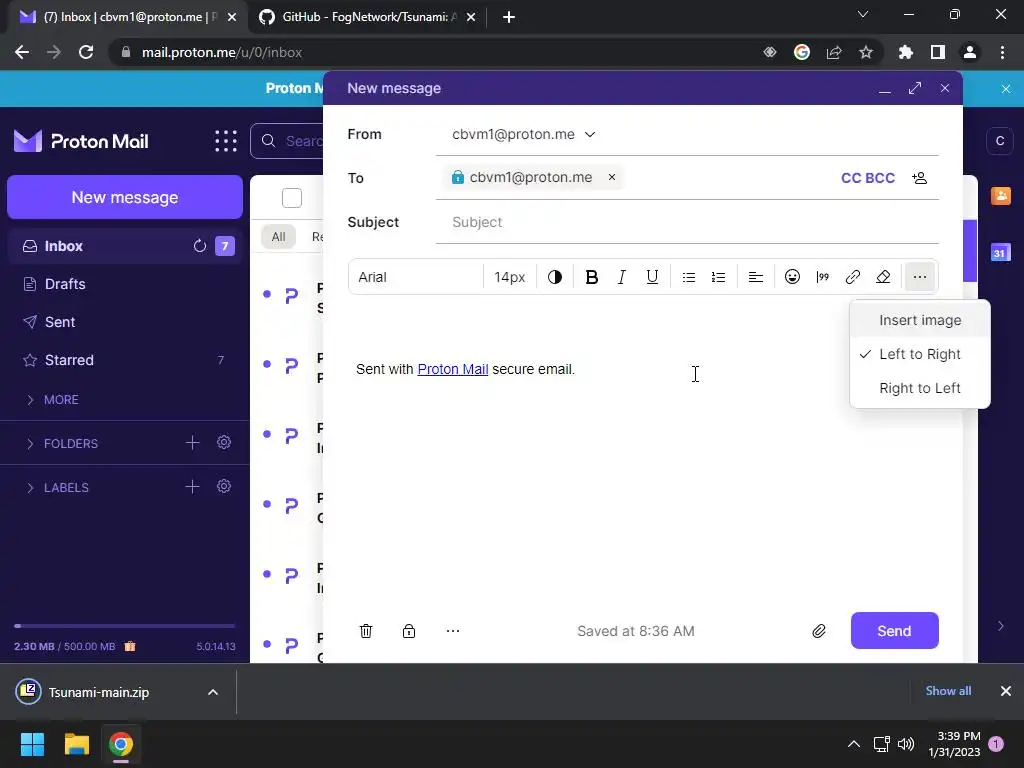
Task: Click the New message sidebar button
Action: point(125,197)
